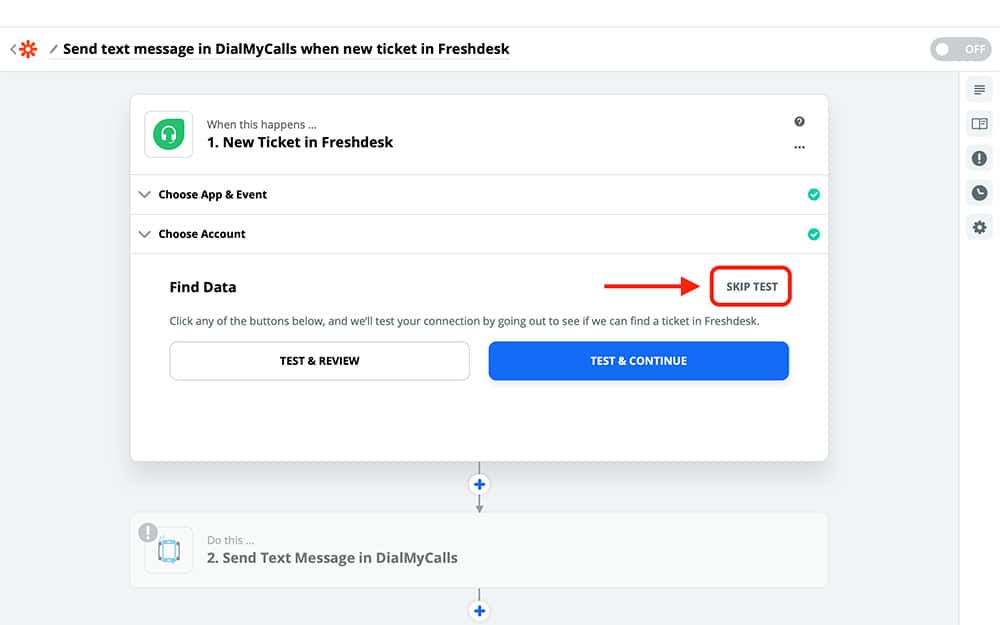This screenshot has width=1000, height=625.
Task: Click the Skip Test button
Action: pyautogui.click(x=751, y=287)
